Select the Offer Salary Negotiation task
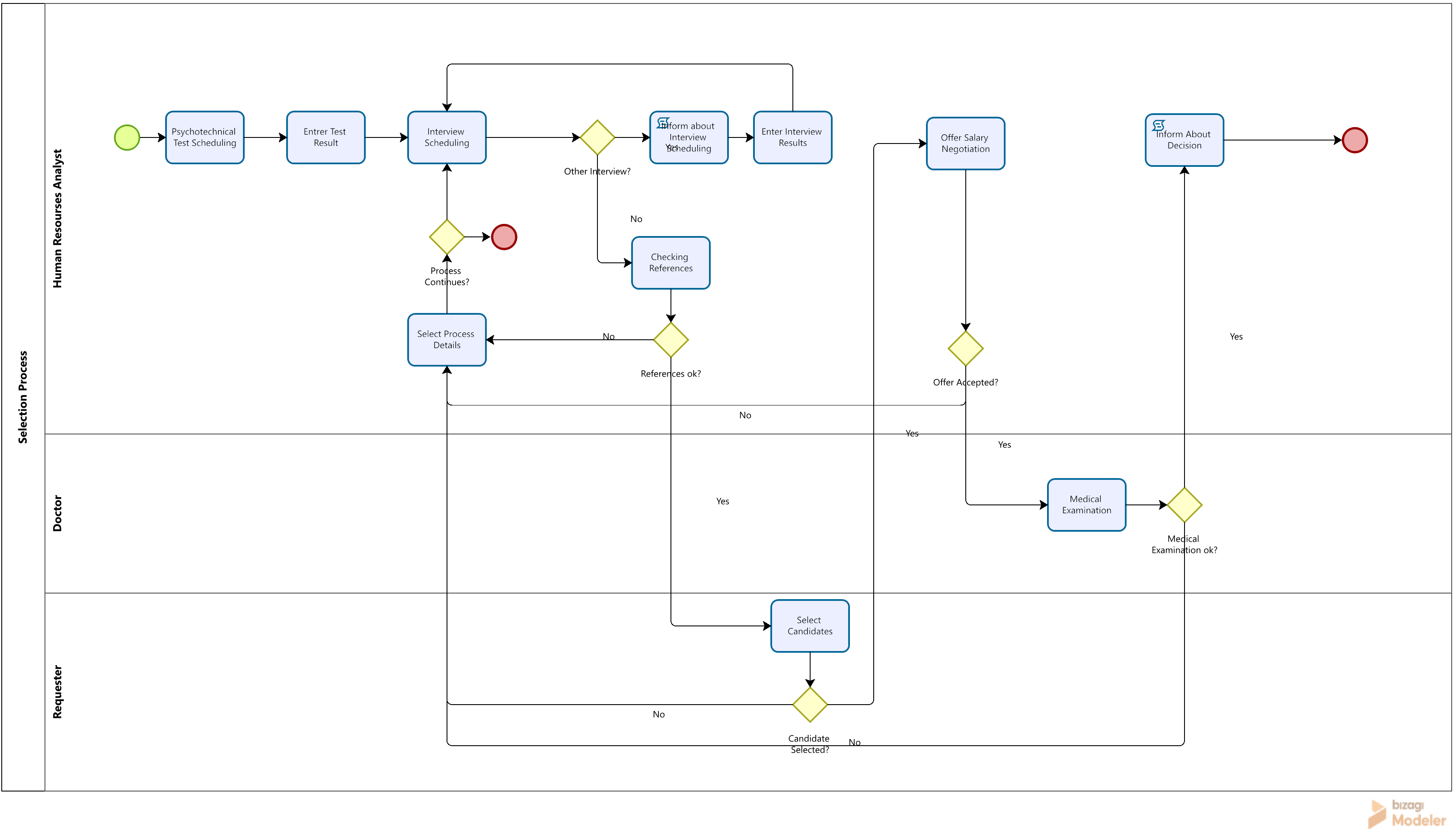The width and height of the screenshot is (1456, 833). click(x=966, y=144)
